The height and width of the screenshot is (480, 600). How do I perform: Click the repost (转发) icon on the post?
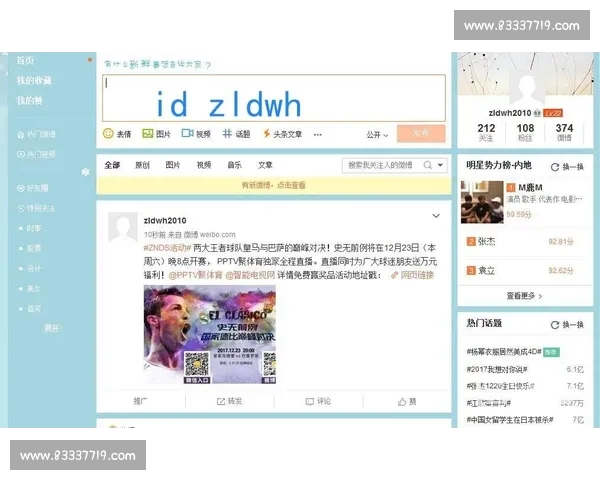point(221,401)
